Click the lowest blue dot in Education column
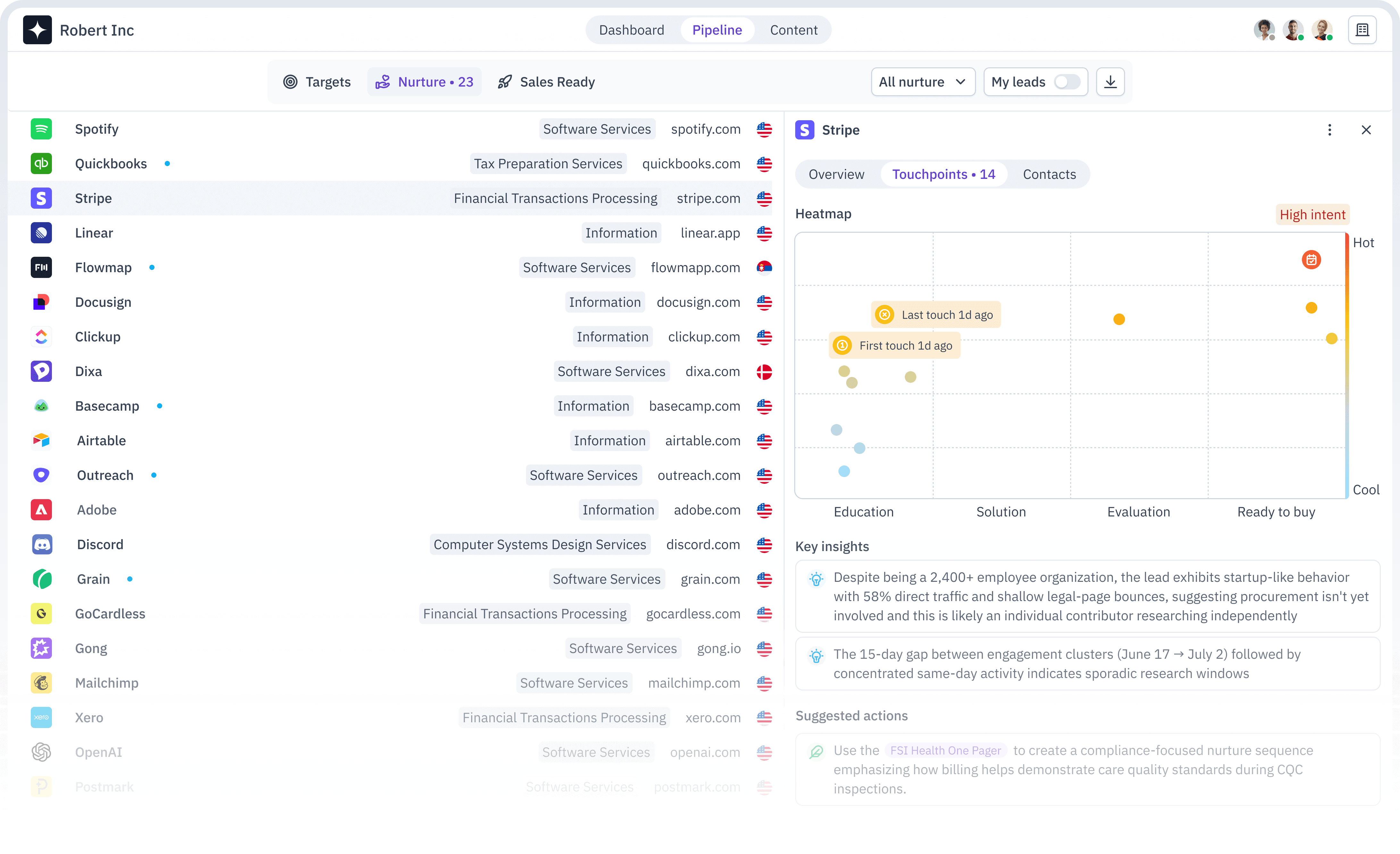The height and width of the screenshot is (854, 1400). (844, 472)
